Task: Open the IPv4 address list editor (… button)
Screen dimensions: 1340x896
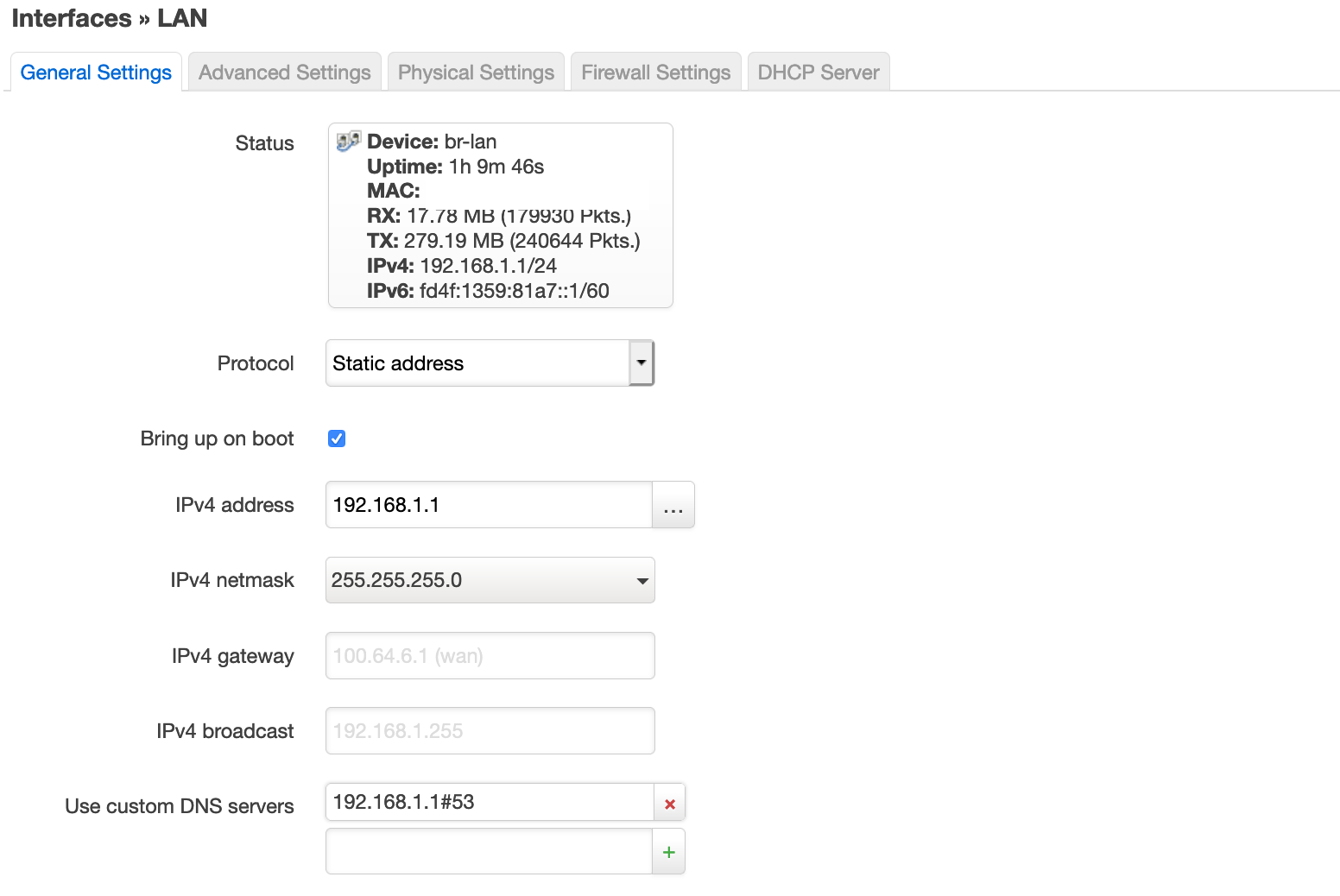Action: (673, 505)
